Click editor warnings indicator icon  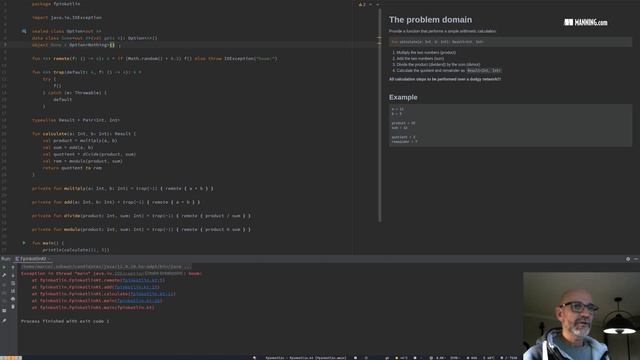361,4
